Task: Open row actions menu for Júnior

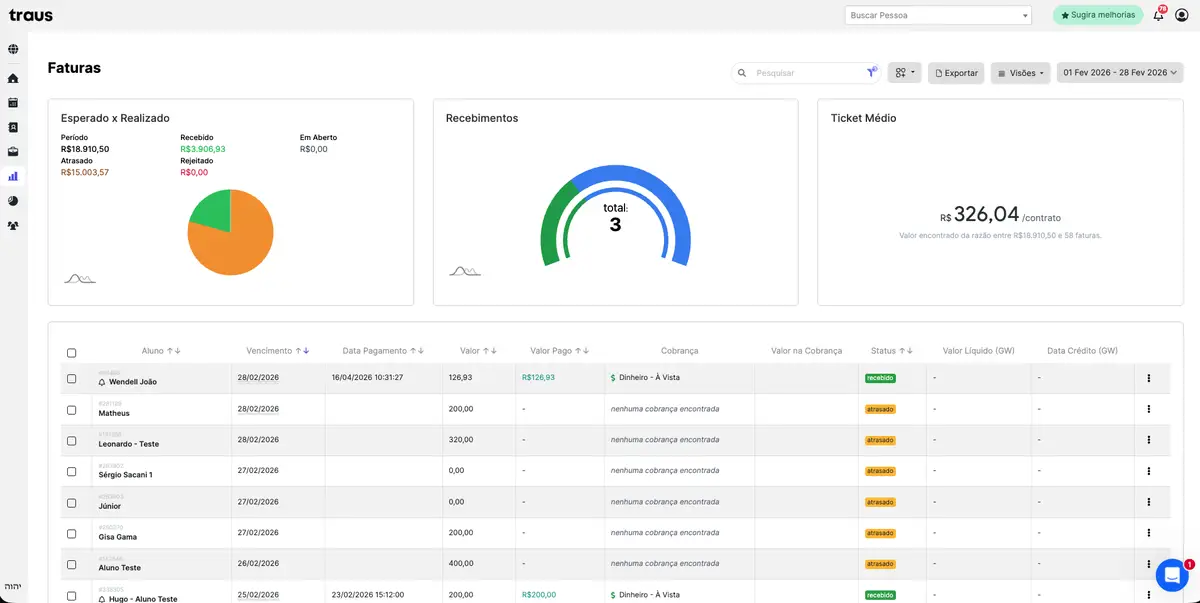Action: click(x=1148, y=502)
